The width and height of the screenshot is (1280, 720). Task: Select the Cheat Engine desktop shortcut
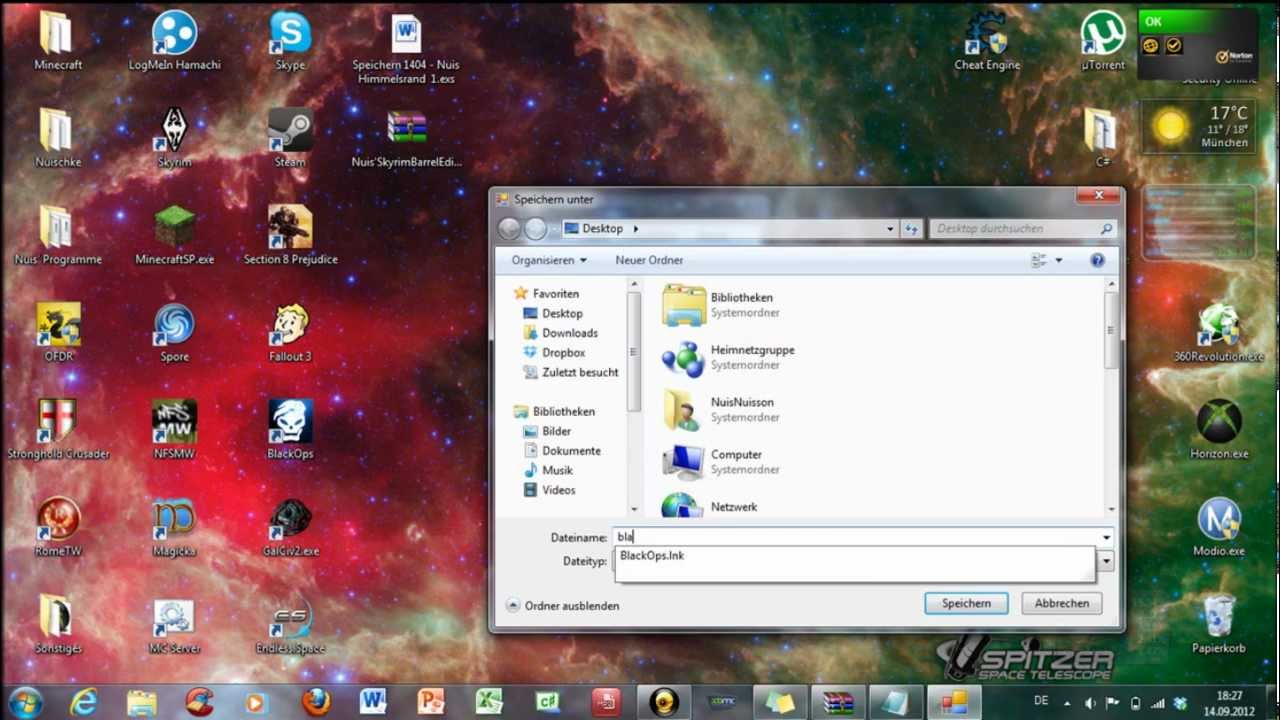click(987, 40)
